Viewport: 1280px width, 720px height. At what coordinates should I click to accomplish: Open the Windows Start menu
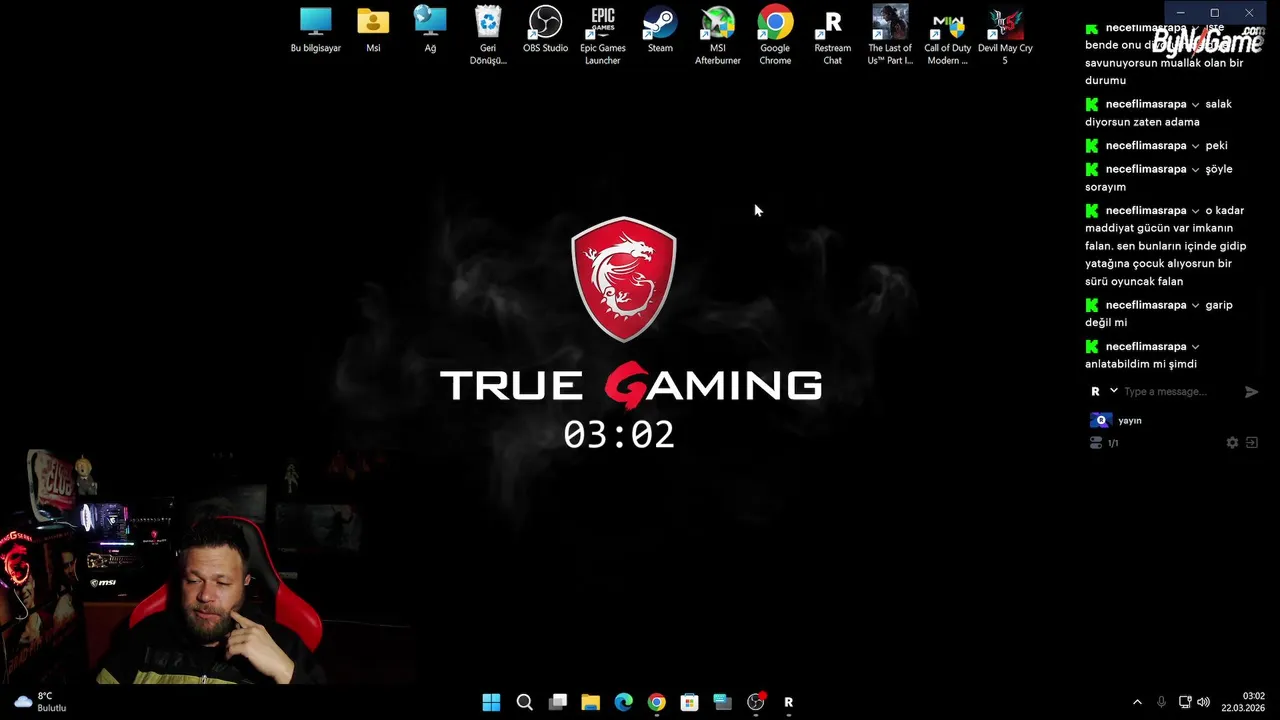click(491, 702)
